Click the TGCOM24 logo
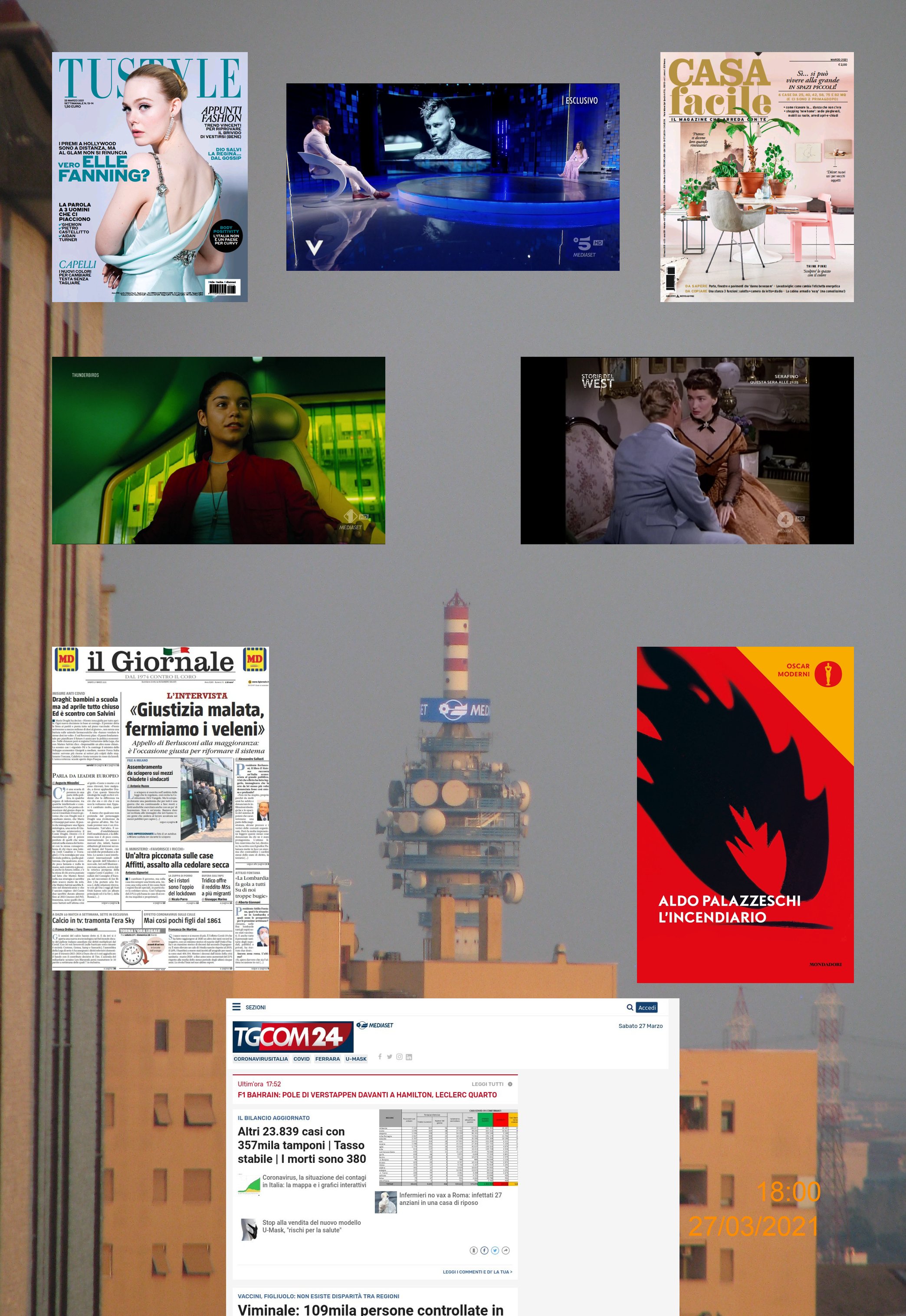Viewport: 906px width, 1316px height. click(x=292, y=1036)
